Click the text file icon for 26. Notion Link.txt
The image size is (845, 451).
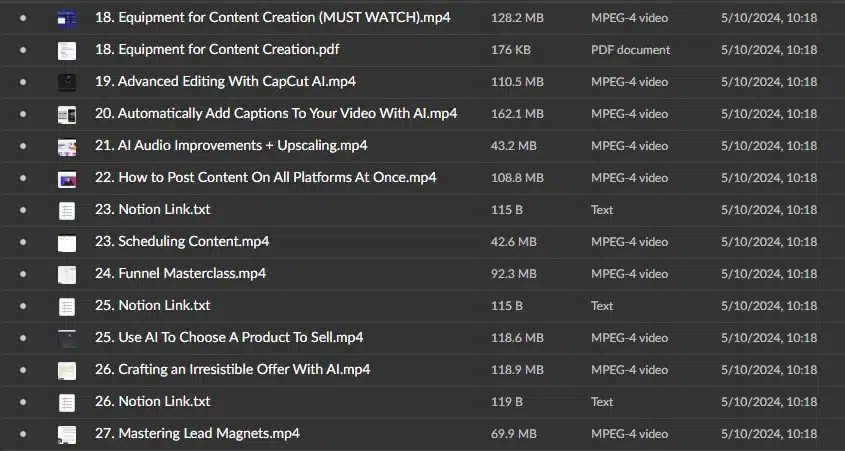coord(67,403)
